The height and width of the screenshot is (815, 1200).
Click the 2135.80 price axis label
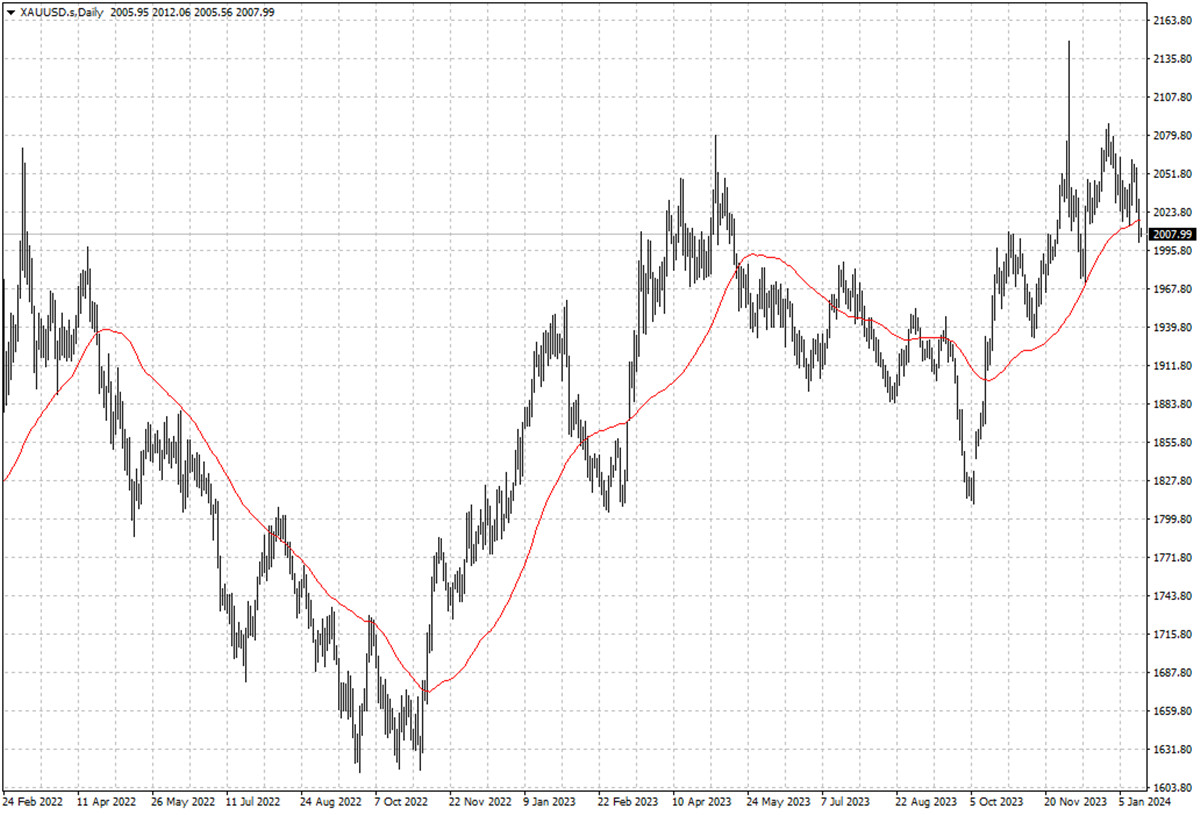(x=1171, y=60)
